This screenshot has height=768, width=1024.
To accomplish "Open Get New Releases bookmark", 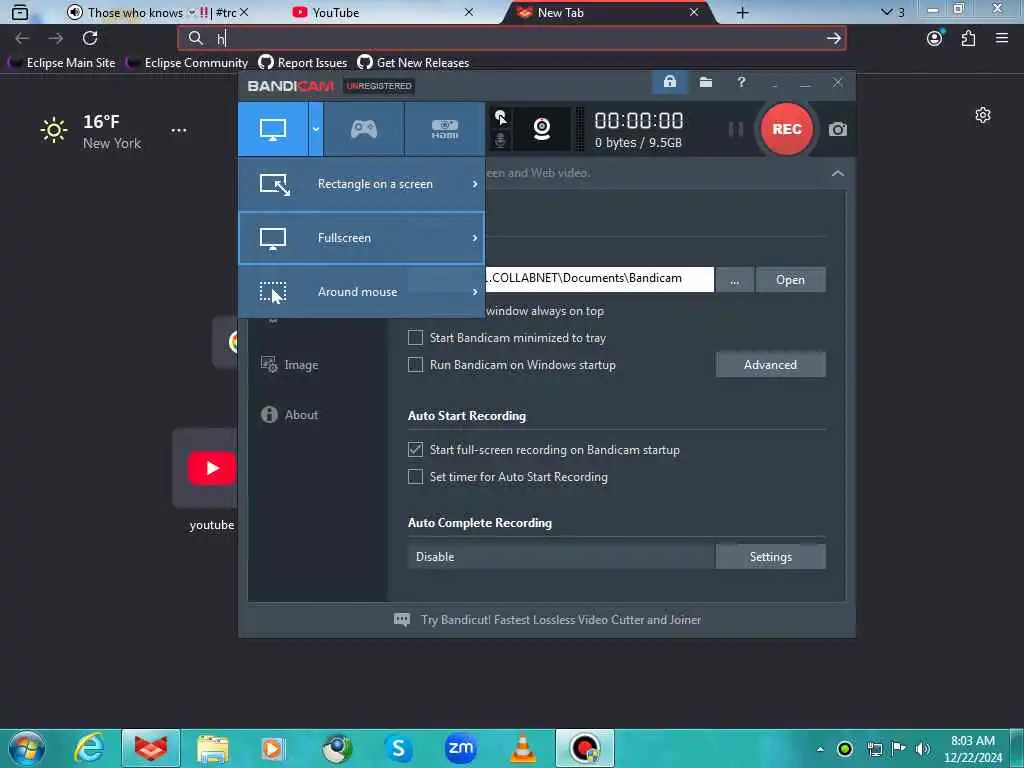I will coord(413,63).
